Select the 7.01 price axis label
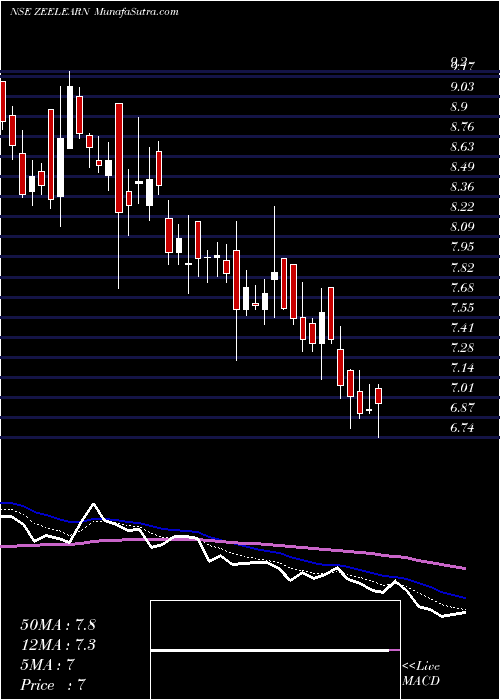 click(462, 388)
